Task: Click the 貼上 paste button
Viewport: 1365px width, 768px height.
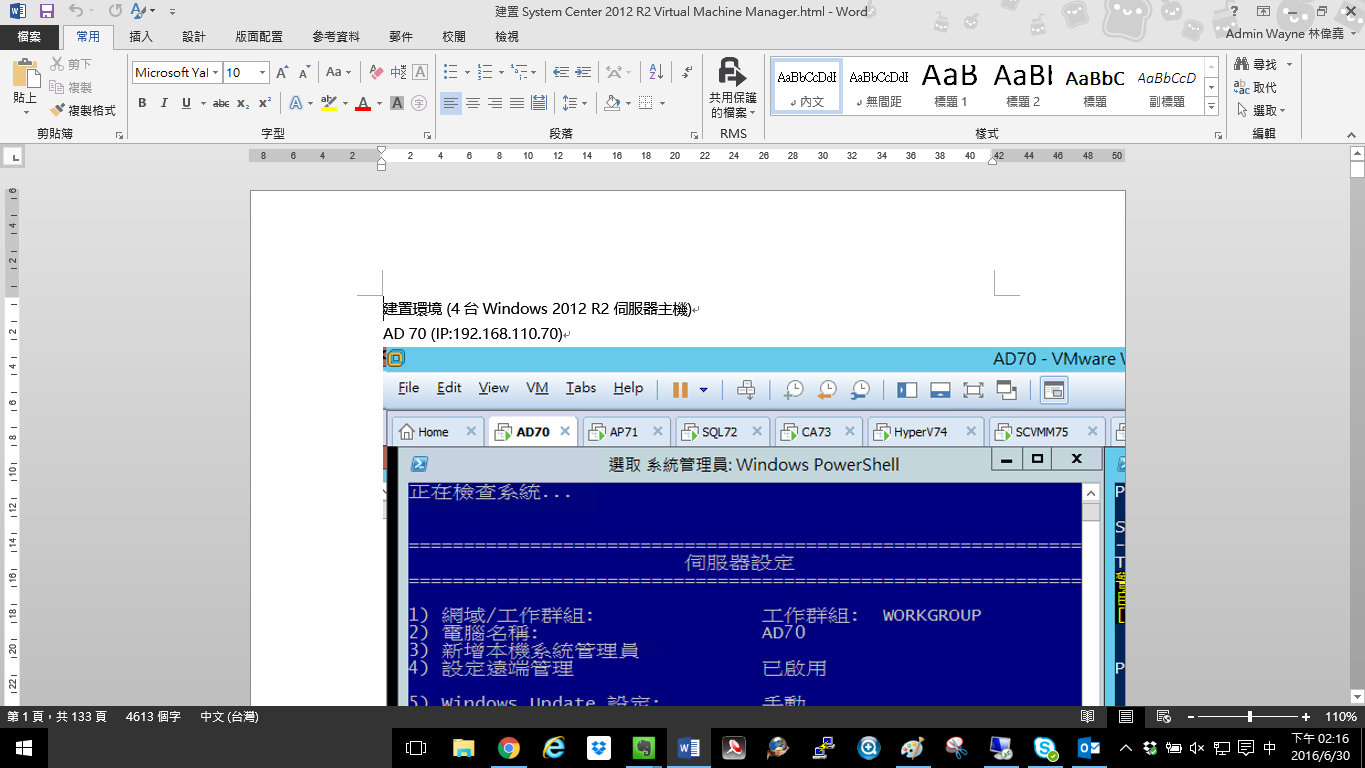Action: [x=25, y=87]
